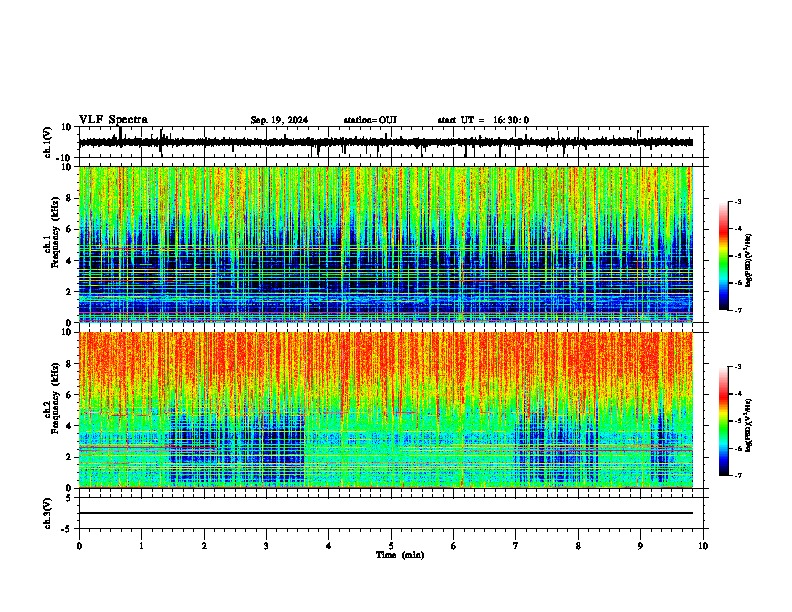This screenshot has height=612, width=792.
Task: Click the time axis tick label 6
Action: 454,546
